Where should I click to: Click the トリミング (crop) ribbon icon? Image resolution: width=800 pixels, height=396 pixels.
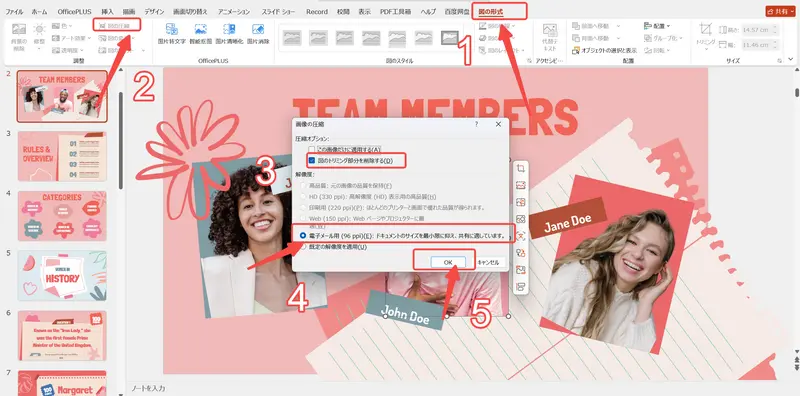(706, 29)
